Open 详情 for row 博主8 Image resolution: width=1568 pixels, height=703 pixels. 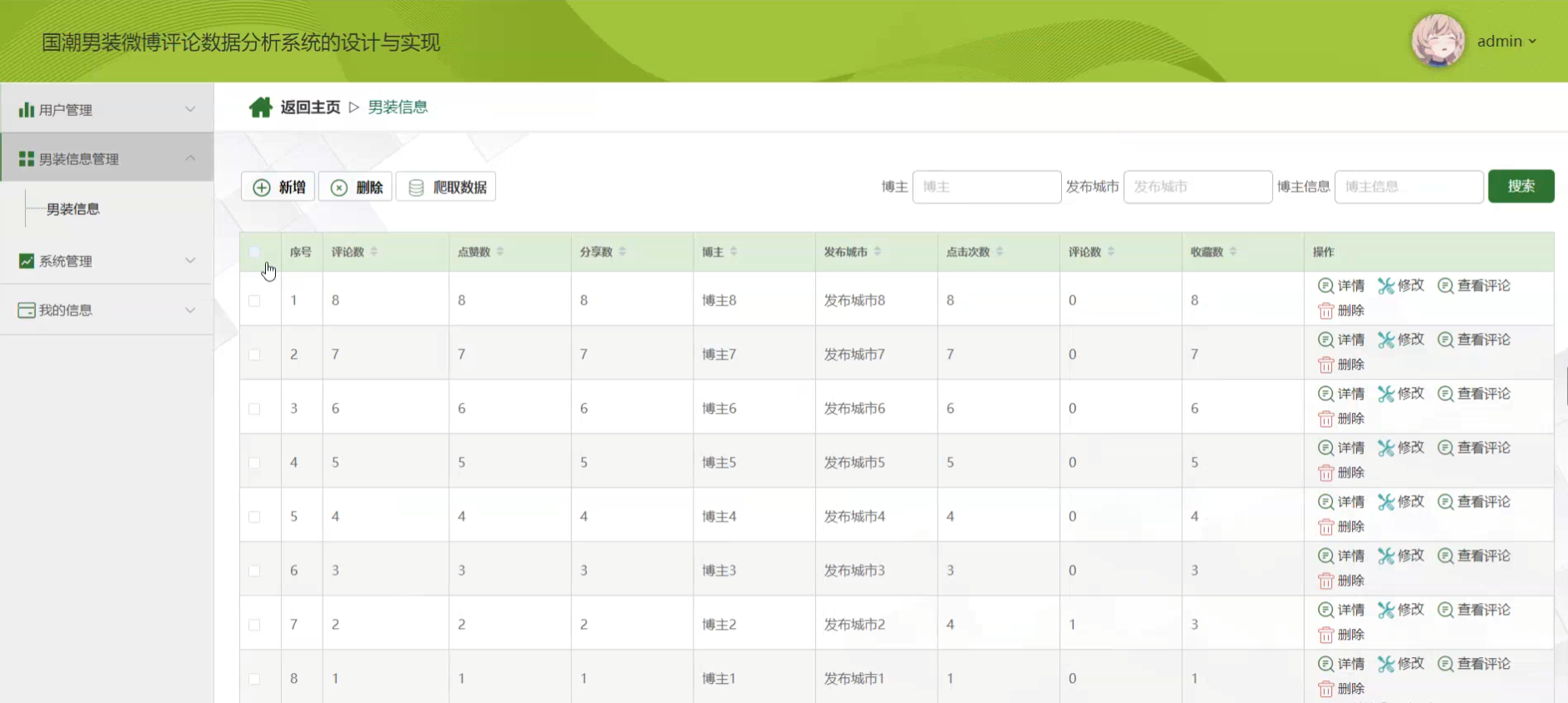coord(1341,285)
